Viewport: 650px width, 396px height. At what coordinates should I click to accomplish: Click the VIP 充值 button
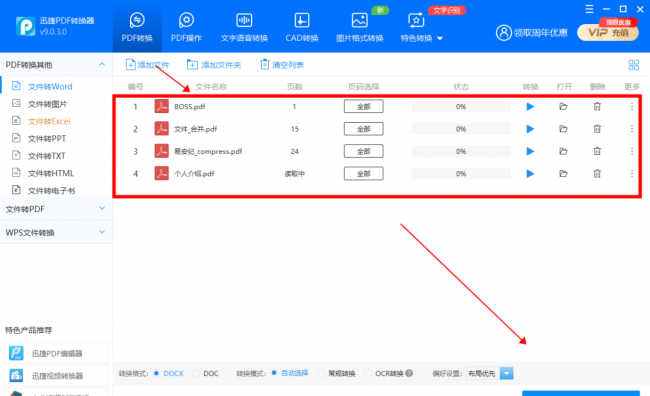608,32
